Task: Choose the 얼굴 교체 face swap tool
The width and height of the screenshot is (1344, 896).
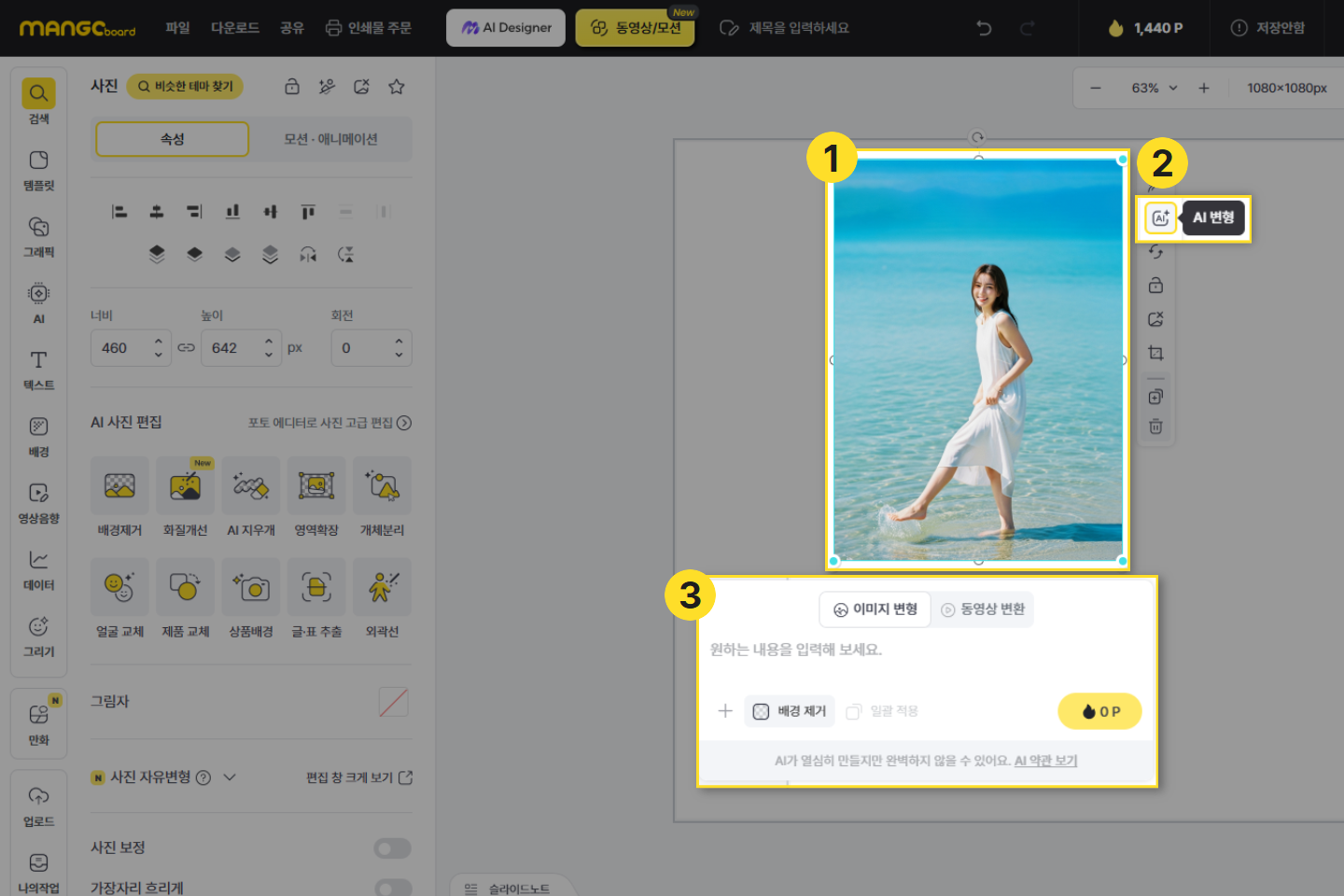Action: (119, 598)
